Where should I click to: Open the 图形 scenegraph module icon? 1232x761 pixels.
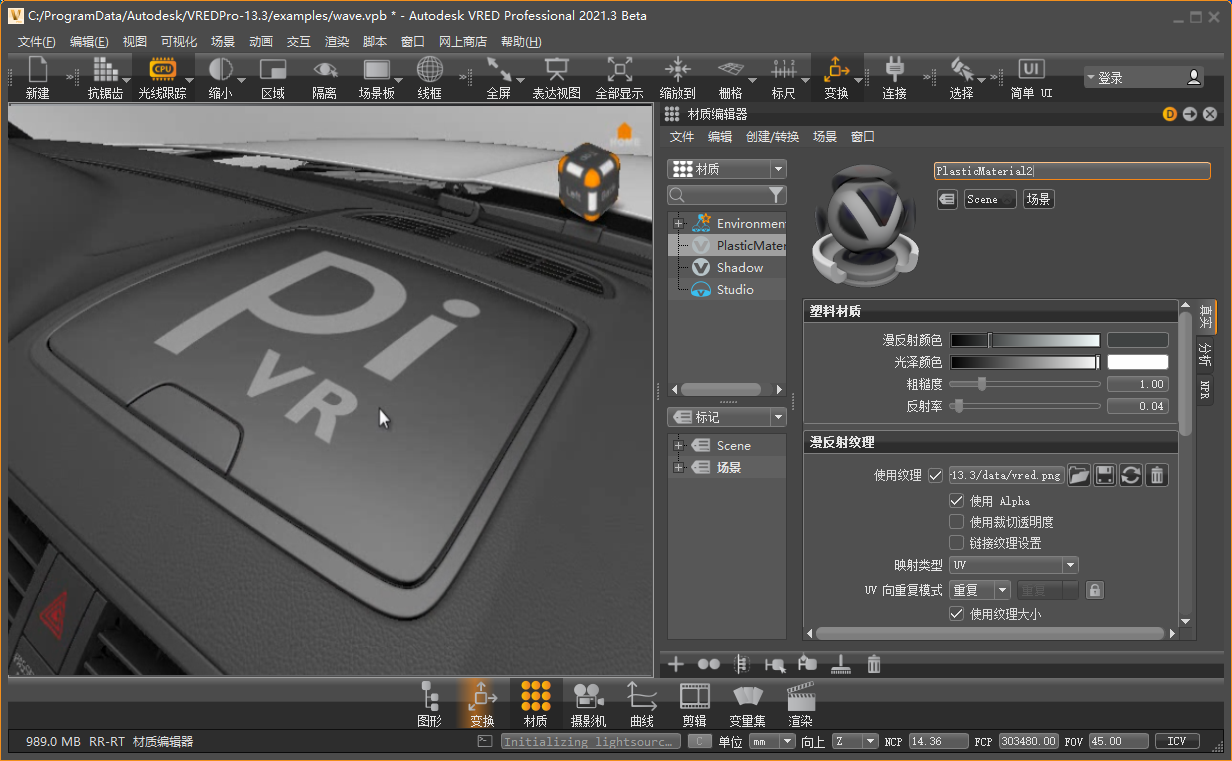(429, 696)
